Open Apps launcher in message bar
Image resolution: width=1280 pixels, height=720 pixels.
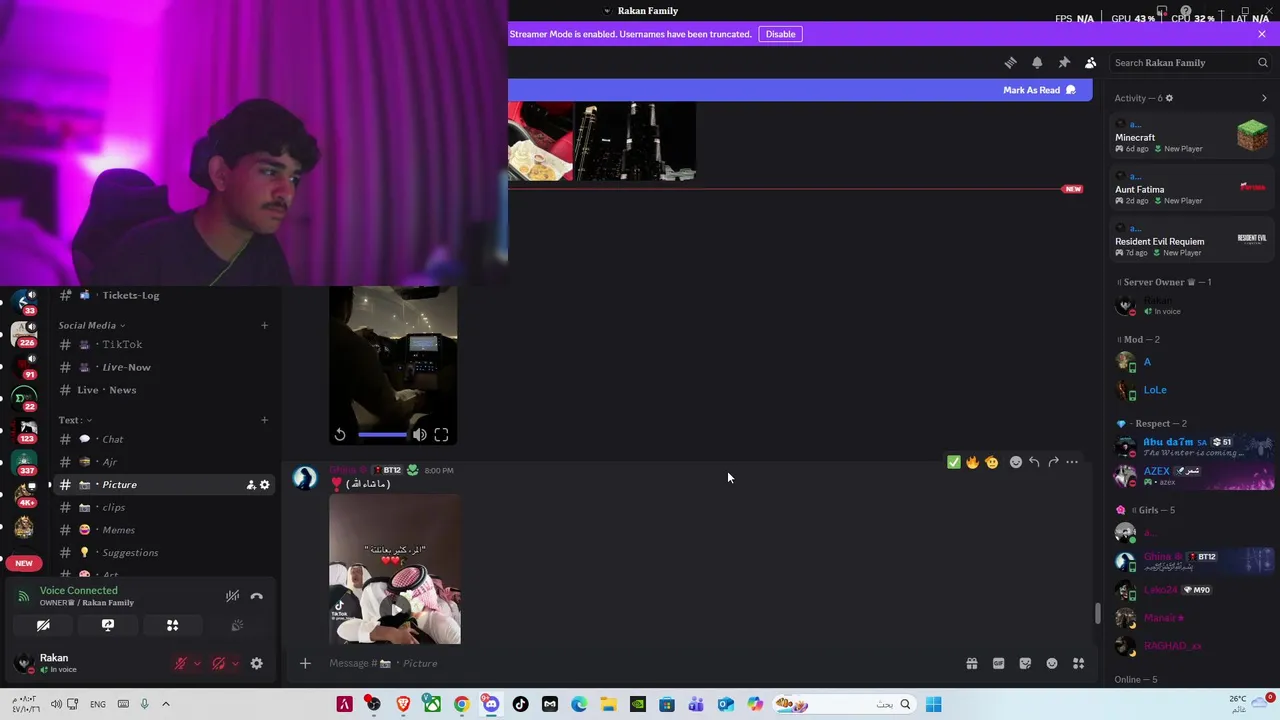[1079, 663]
